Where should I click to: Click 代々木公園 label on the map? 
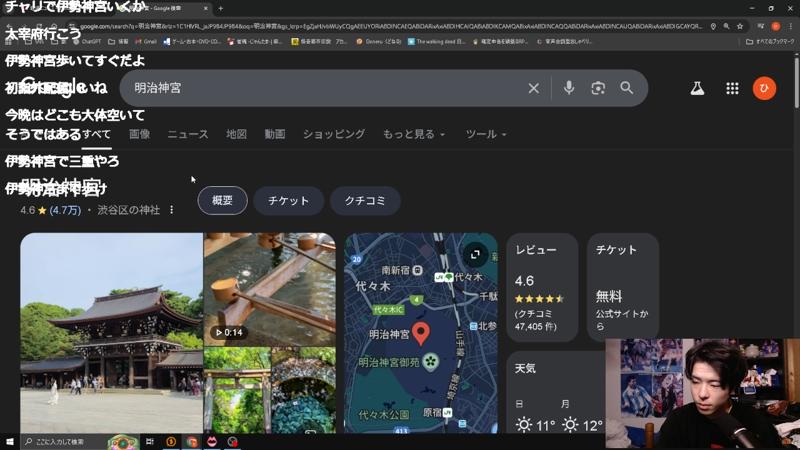(x=384, y=414)
